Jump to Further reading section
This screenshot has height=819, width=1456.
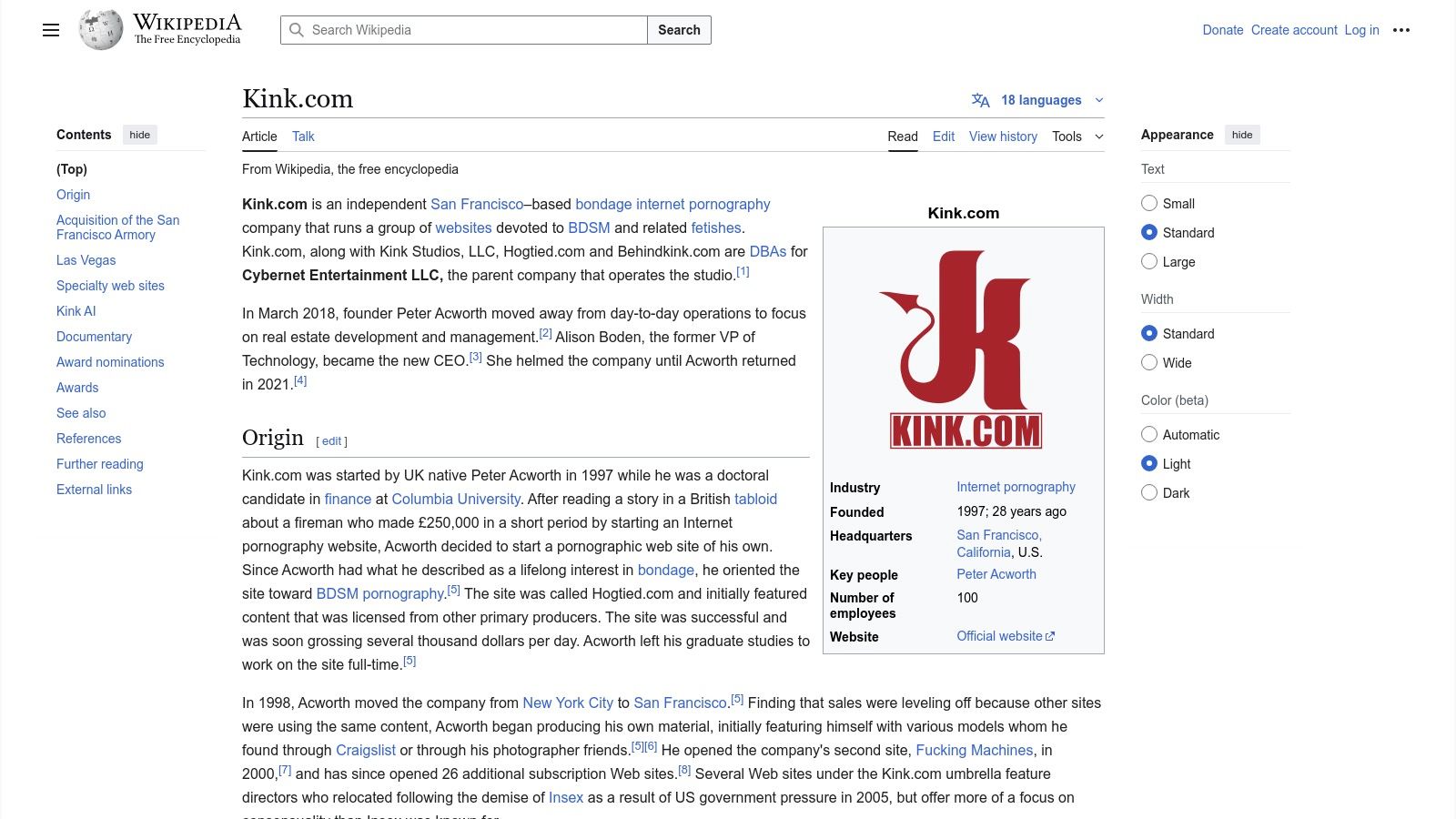[x=100, y=464]
